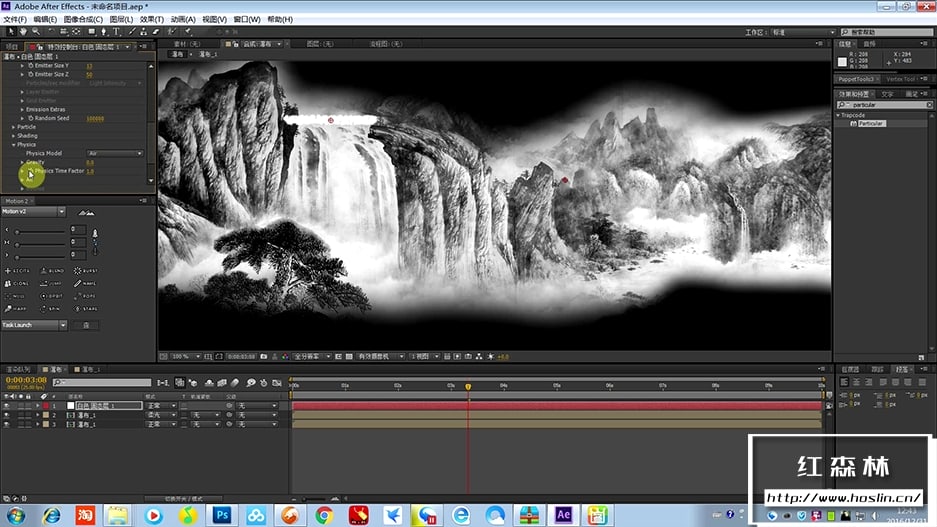
Task: Select the Eraser tool
Action: [x=156, y=32]
